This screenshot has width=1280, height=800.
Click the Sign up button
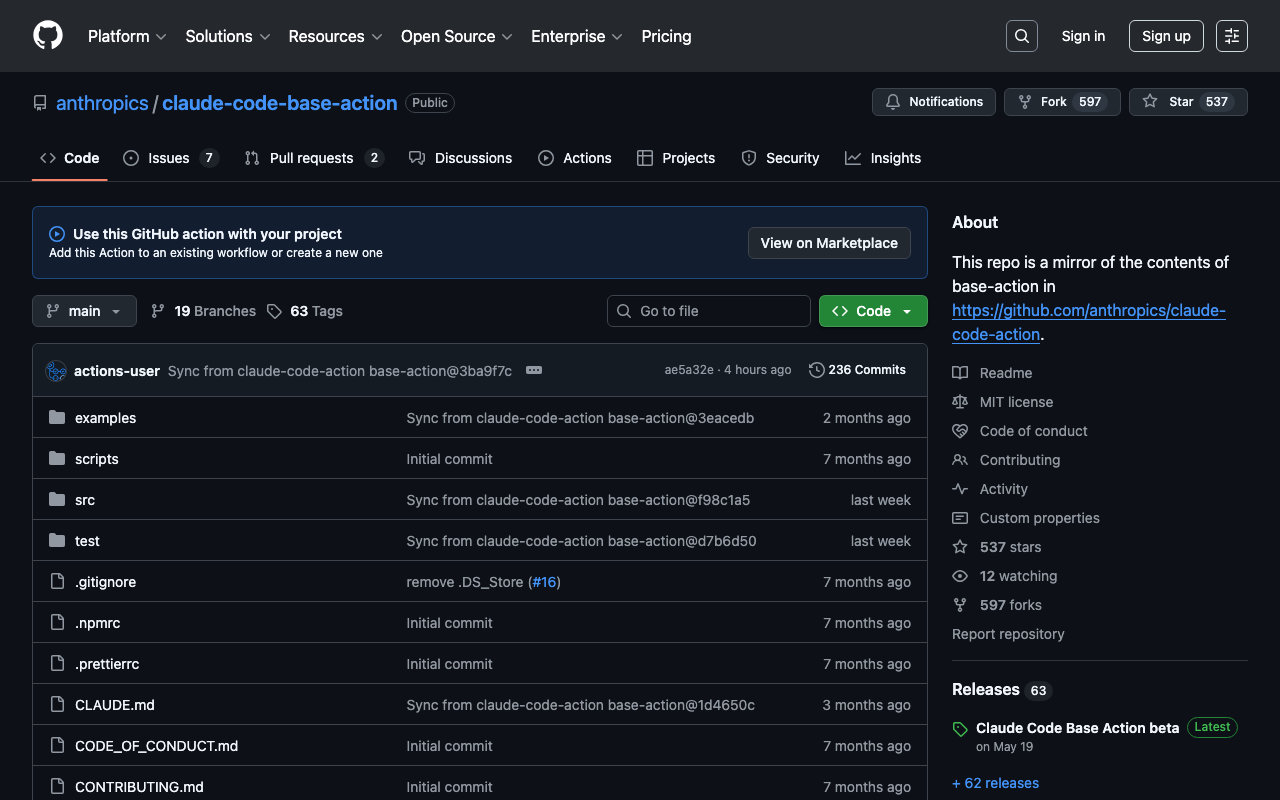pos(1165,36)
